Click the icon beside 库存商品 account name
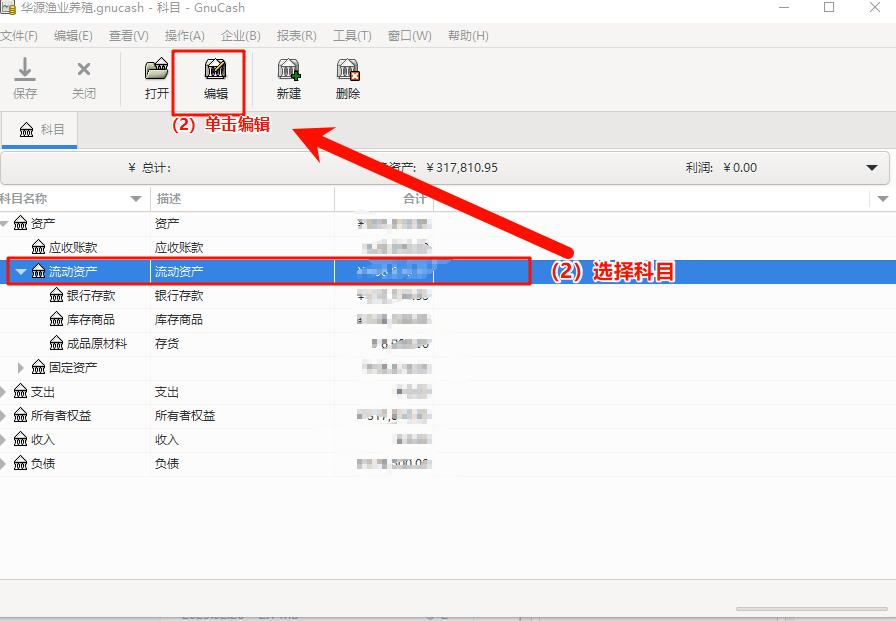This screenshot has width=896, height=621. [x=57, y=319]
